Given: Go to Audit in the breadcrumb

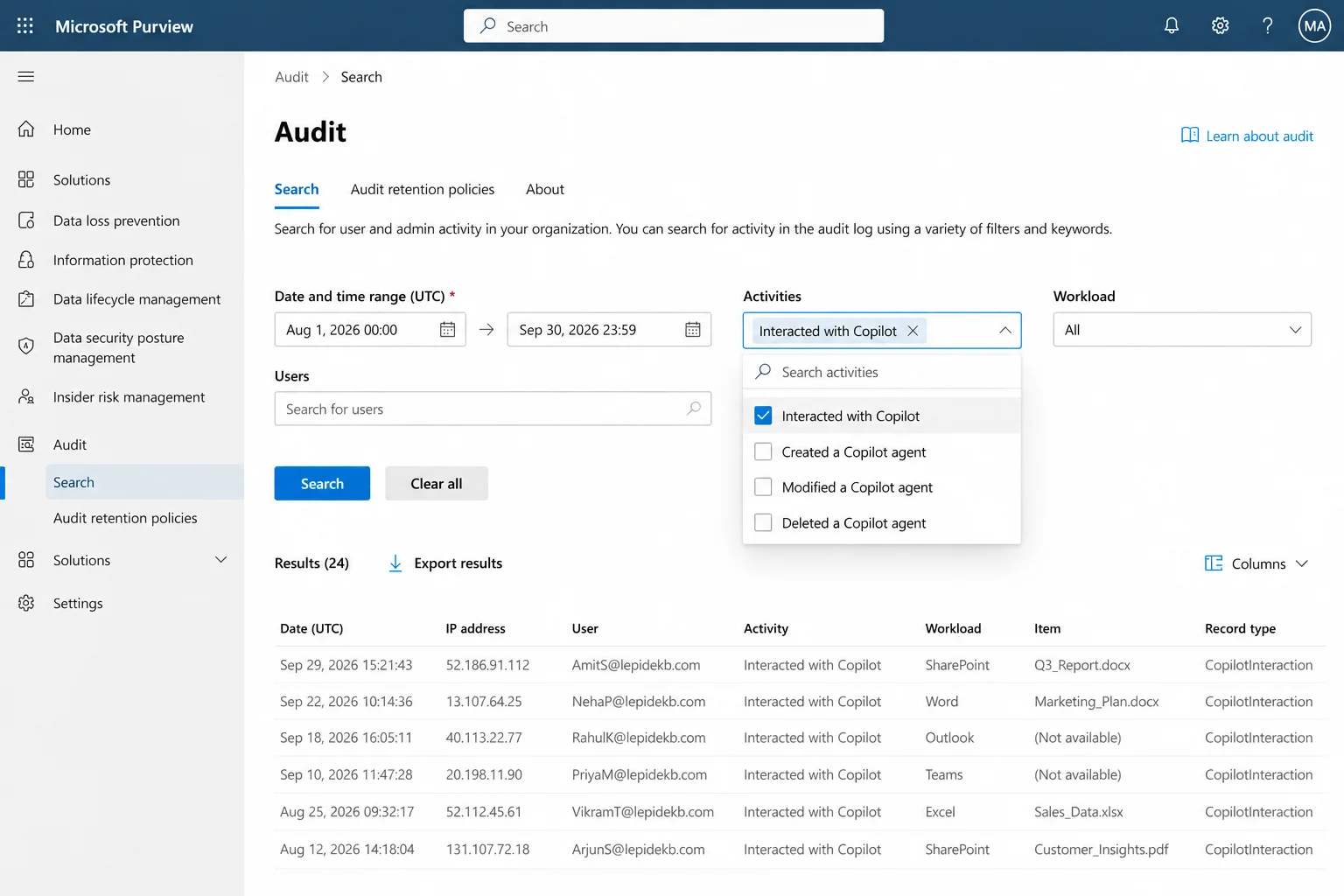Looking at the screenshot, I should [x=291, y=77].
